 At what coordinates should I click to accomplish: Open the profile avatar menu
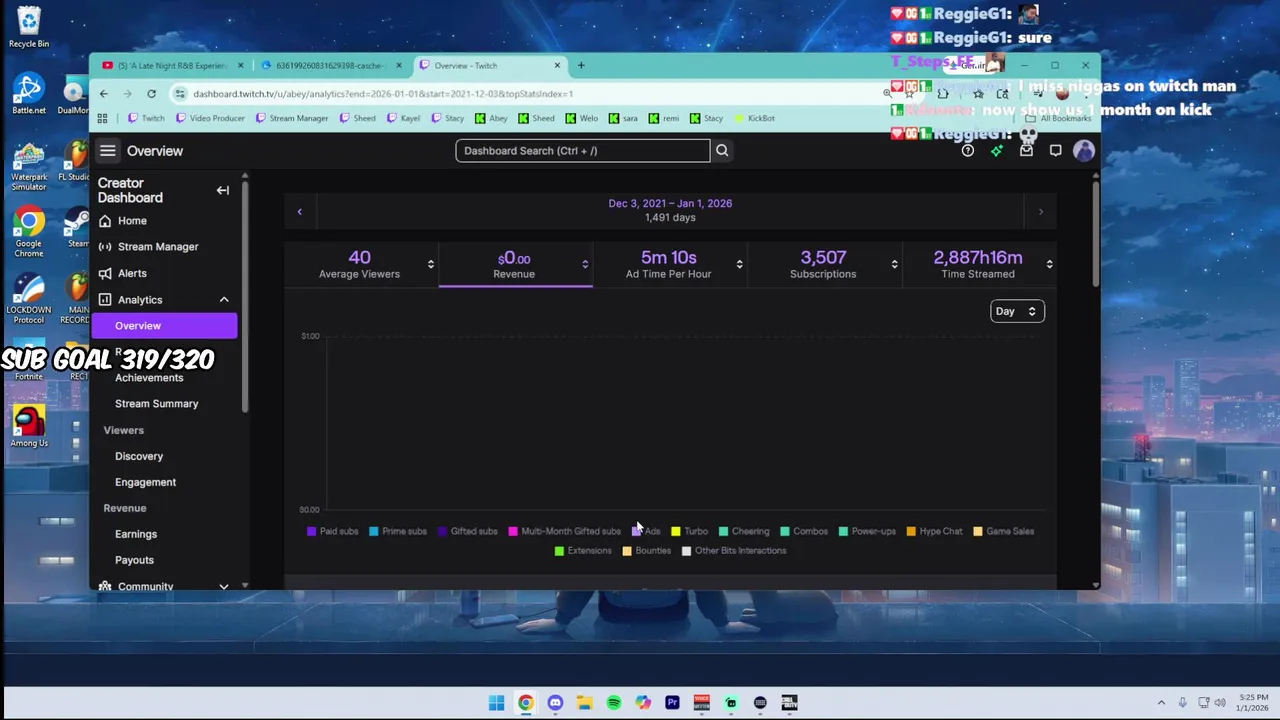pyautogui.click(x=1084, y=151)
